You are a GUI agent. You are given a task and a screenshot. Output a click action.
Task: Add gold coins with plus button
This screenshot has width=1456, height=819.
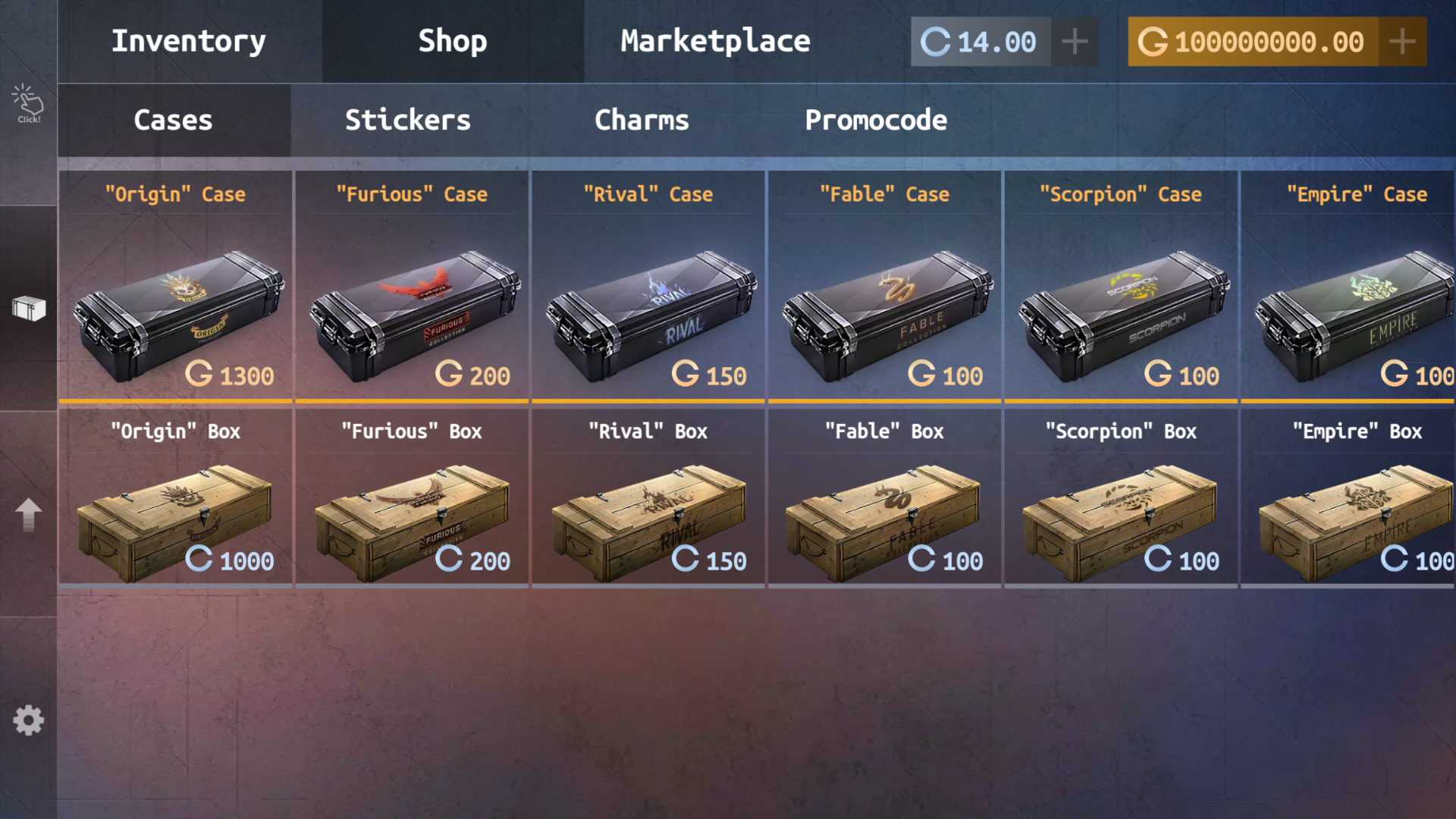1402,42
